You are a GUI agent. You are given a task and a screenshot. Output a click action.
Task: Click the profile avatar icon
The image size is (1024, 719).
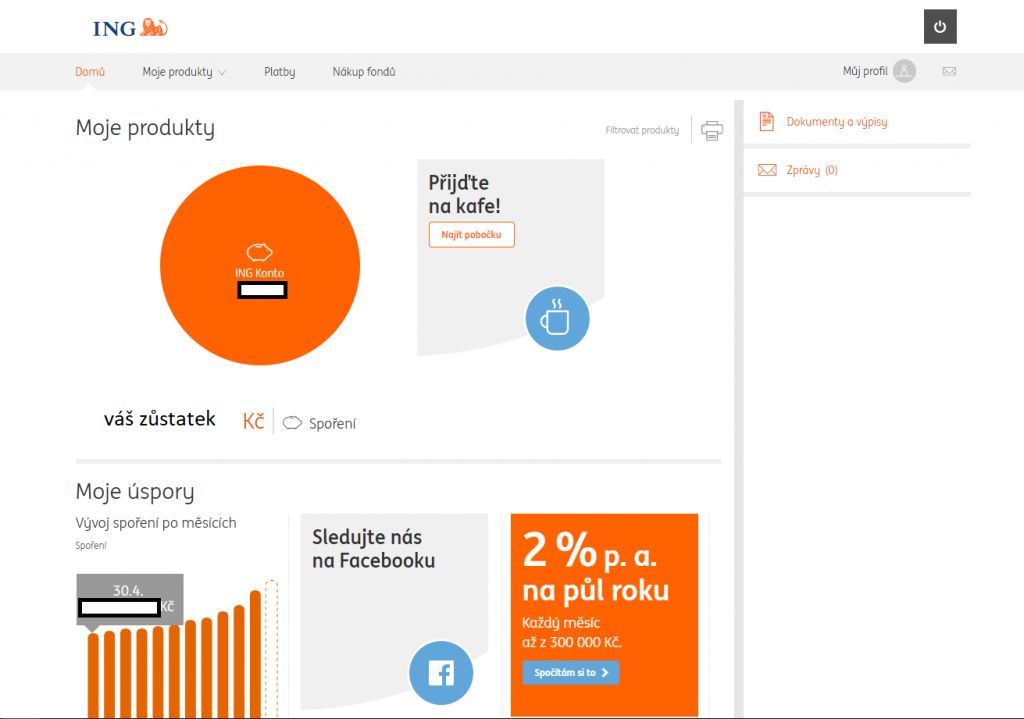[x=904, y=71]
